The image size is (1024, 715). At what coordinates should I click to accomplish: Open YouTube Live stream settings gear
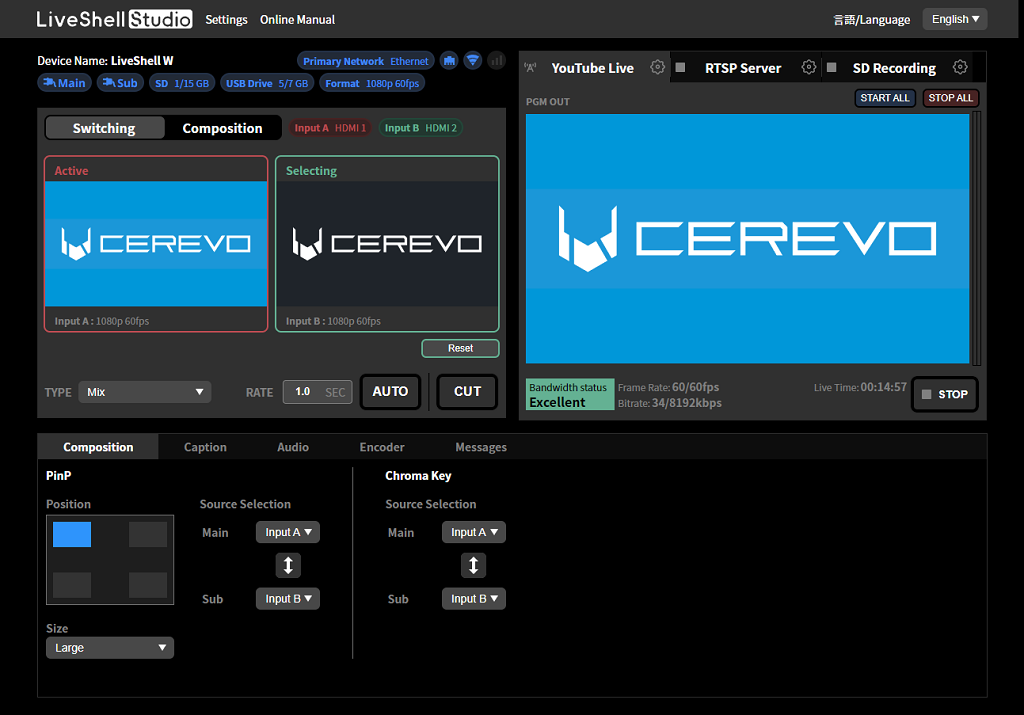pyautogui.click(x=657, y=67)
